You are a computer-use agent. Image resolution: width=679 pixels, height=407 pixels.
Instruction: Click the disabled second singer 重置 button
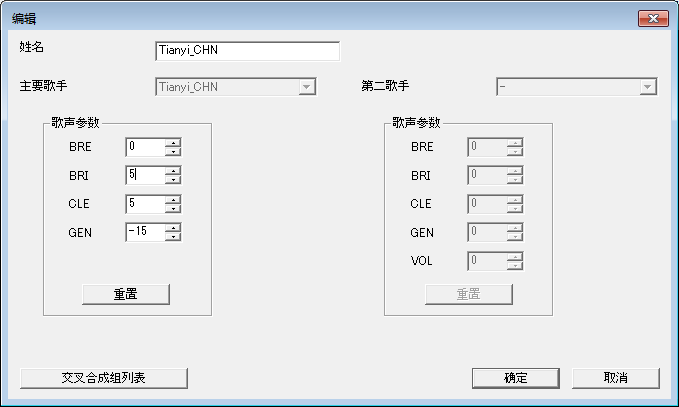[469, 294]
